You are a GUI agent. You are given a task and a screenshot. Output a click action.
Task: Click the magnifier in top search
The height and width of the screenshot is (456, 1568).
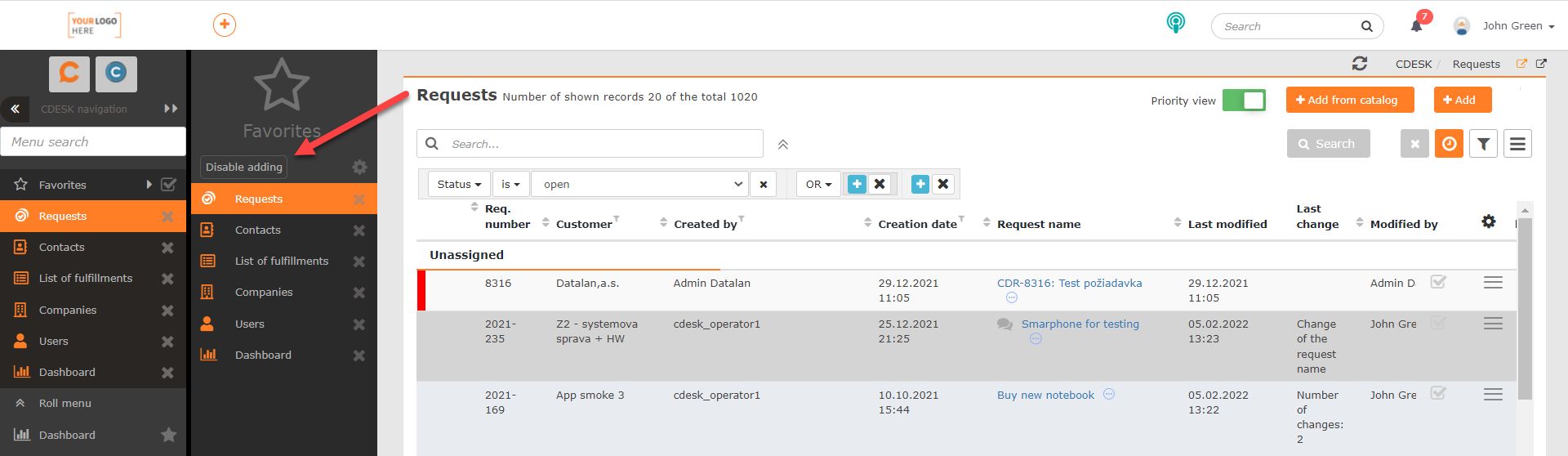1366,26
